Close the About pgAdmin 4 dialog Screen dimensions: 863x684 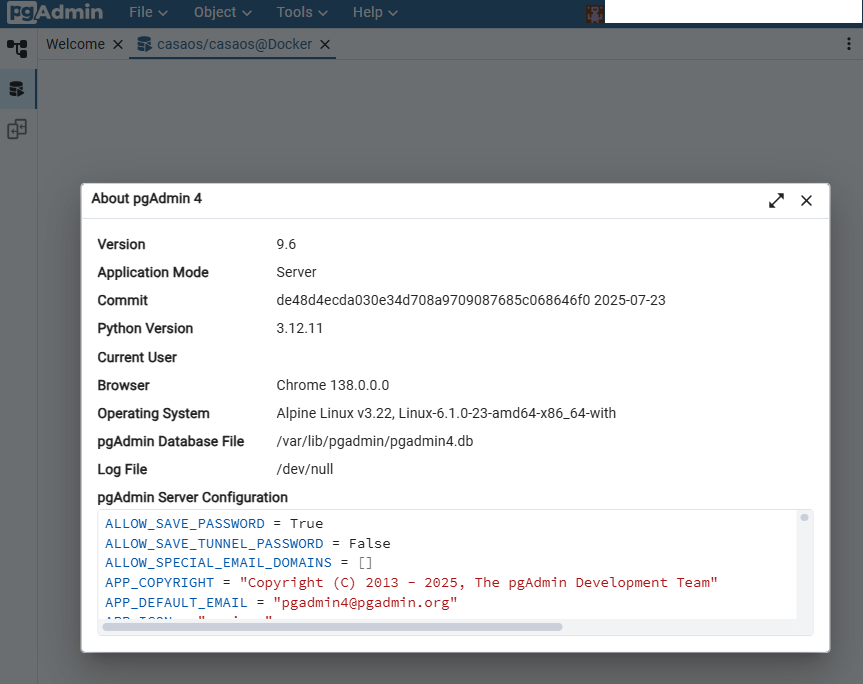pyautogui.click(x=806, y=201)
